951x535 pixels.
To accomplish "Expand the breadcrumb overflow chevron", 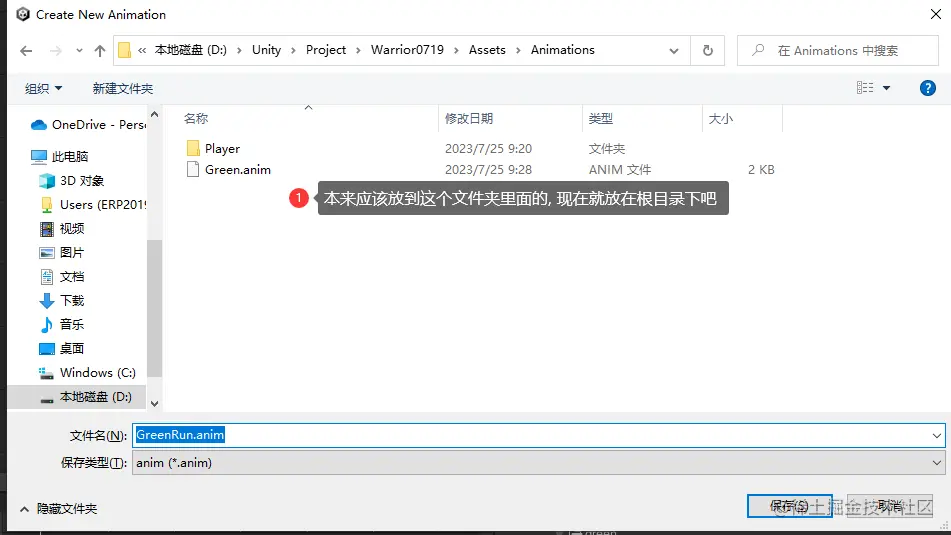I will (142, 50).
